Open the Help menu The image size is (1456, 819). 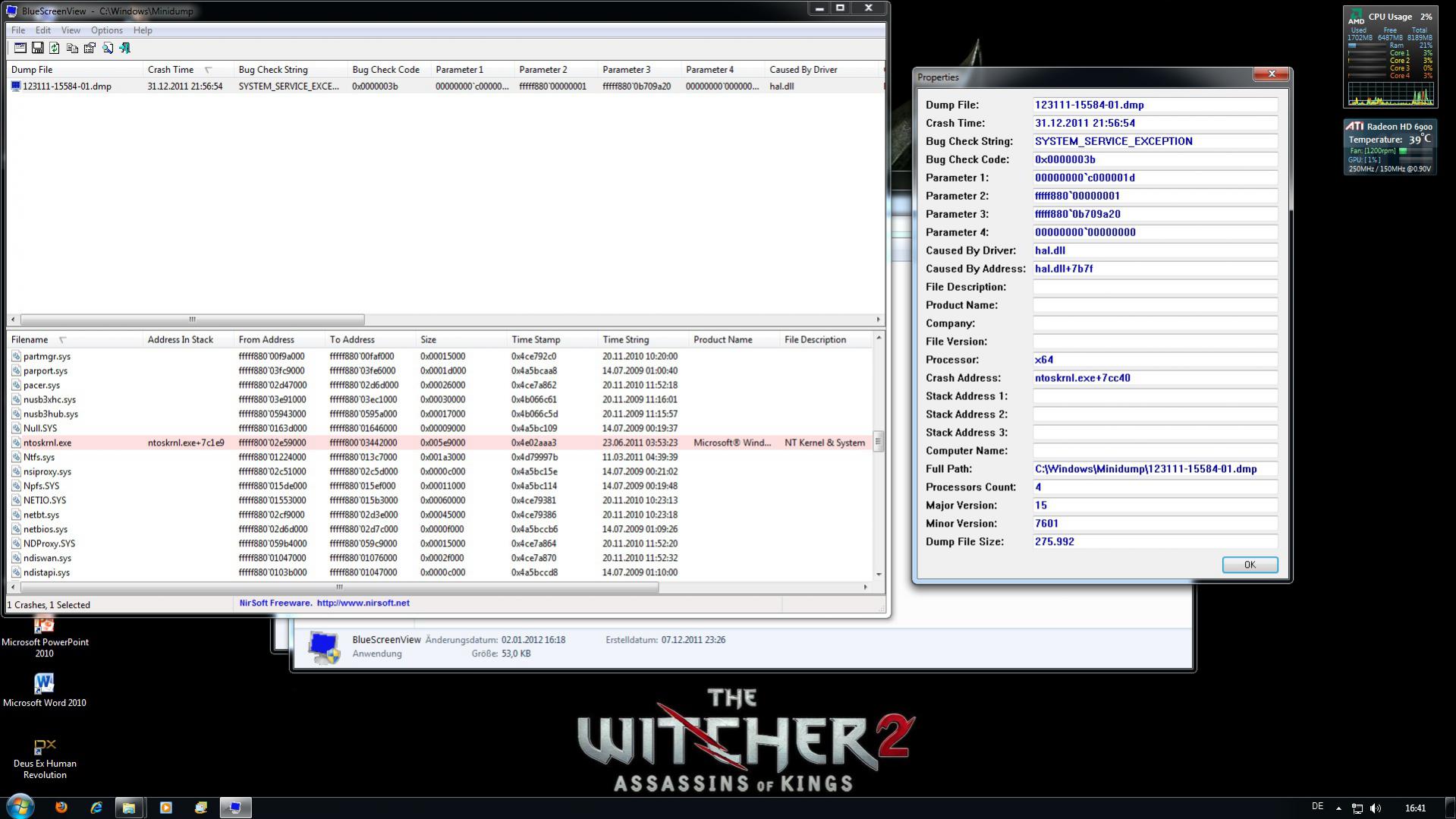pos(143,30)
